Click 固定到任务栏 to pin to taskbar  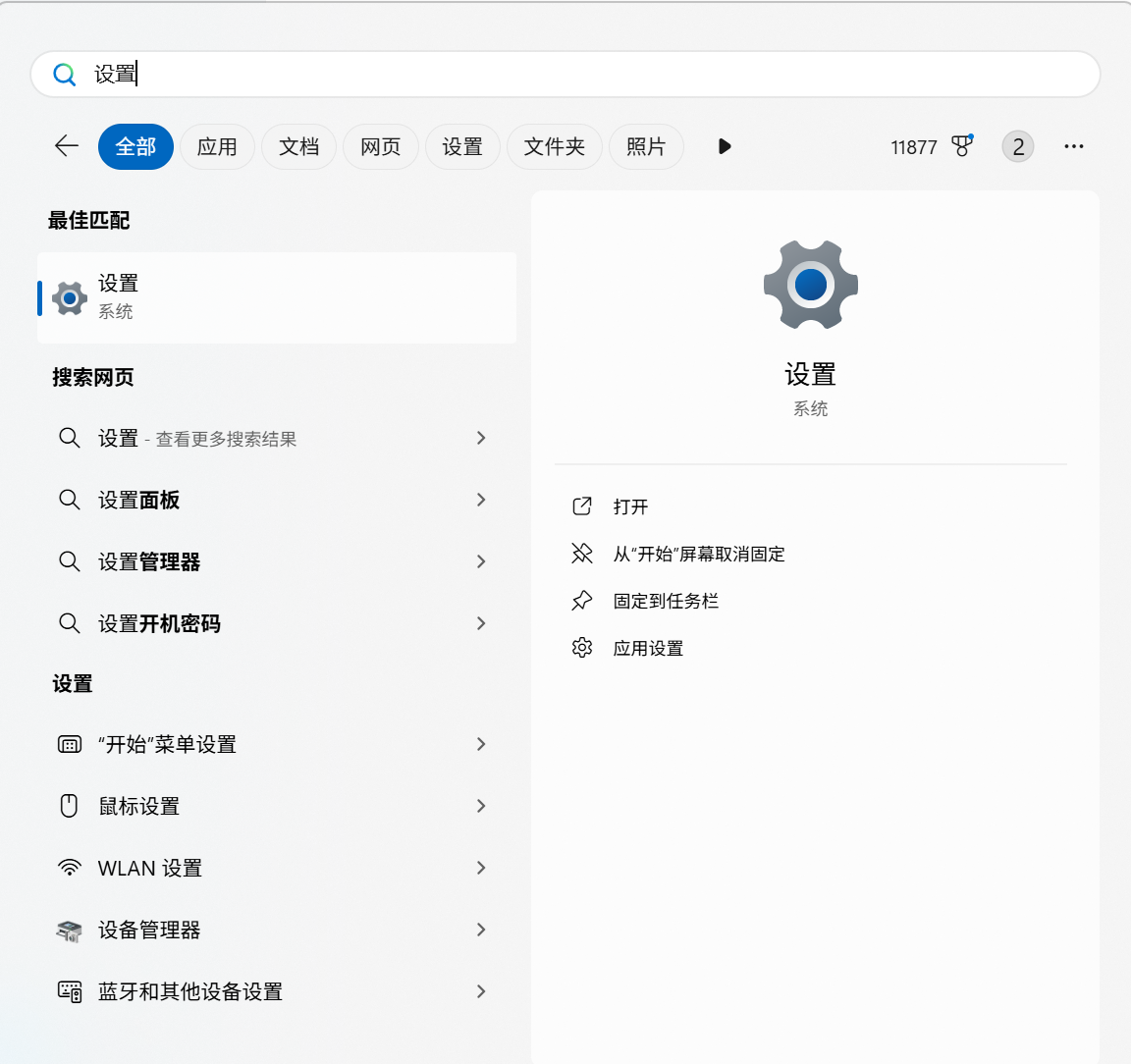(666, 601)
